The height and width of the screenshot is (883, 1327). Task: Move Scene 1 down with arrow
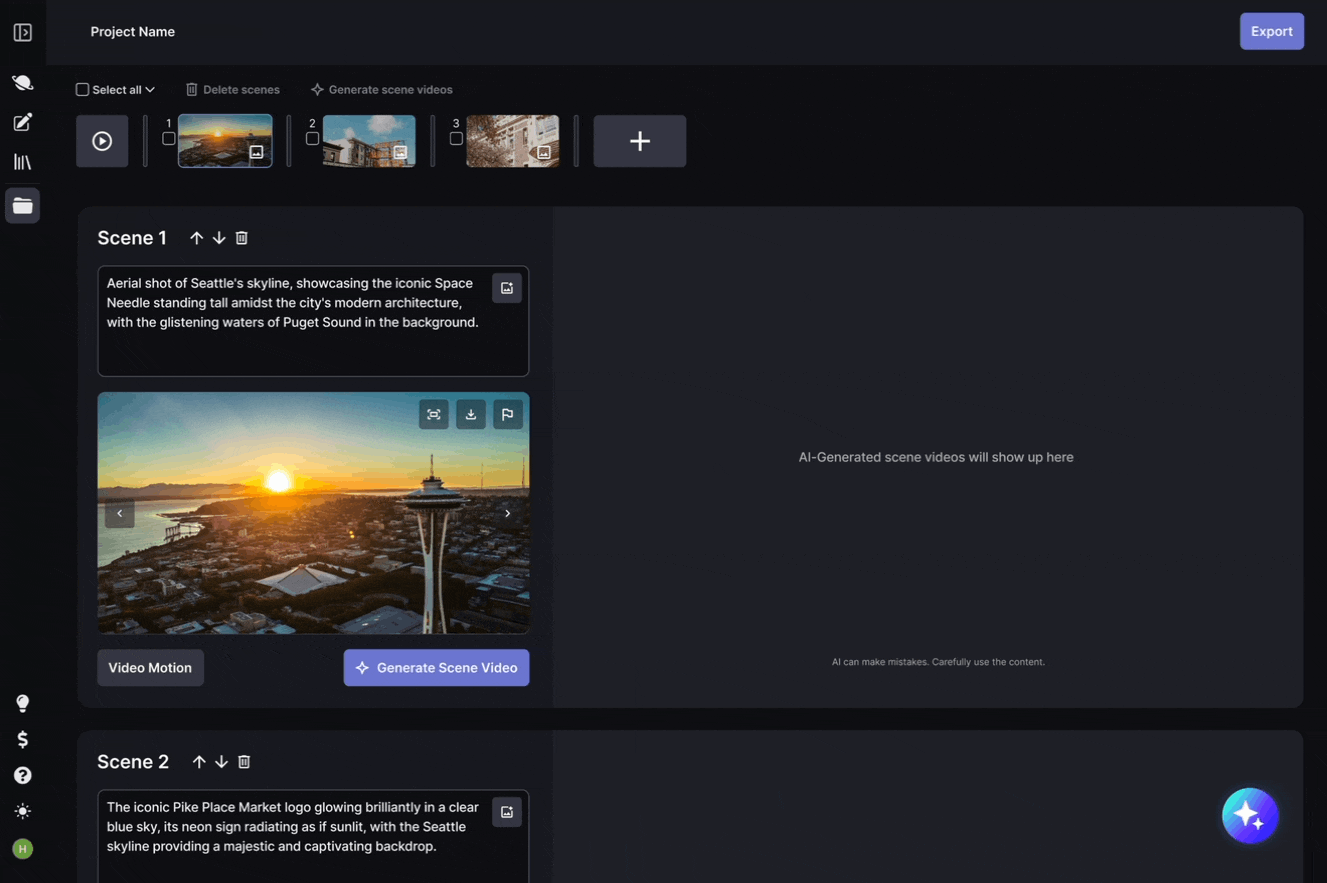[219, 238]
